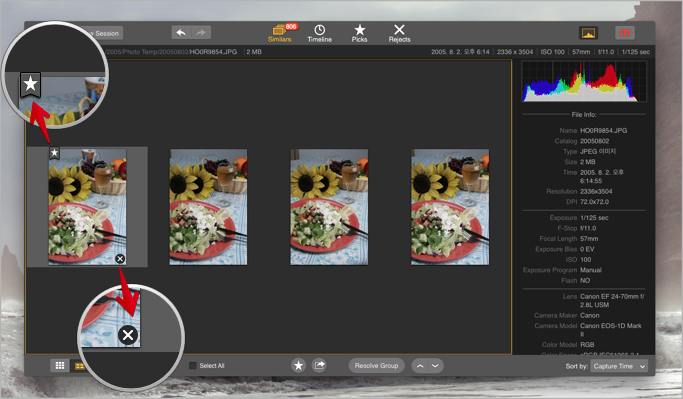Click the Exposure Program value Manual
This screenshot has height=399, width=683.
tap(591, 270)
